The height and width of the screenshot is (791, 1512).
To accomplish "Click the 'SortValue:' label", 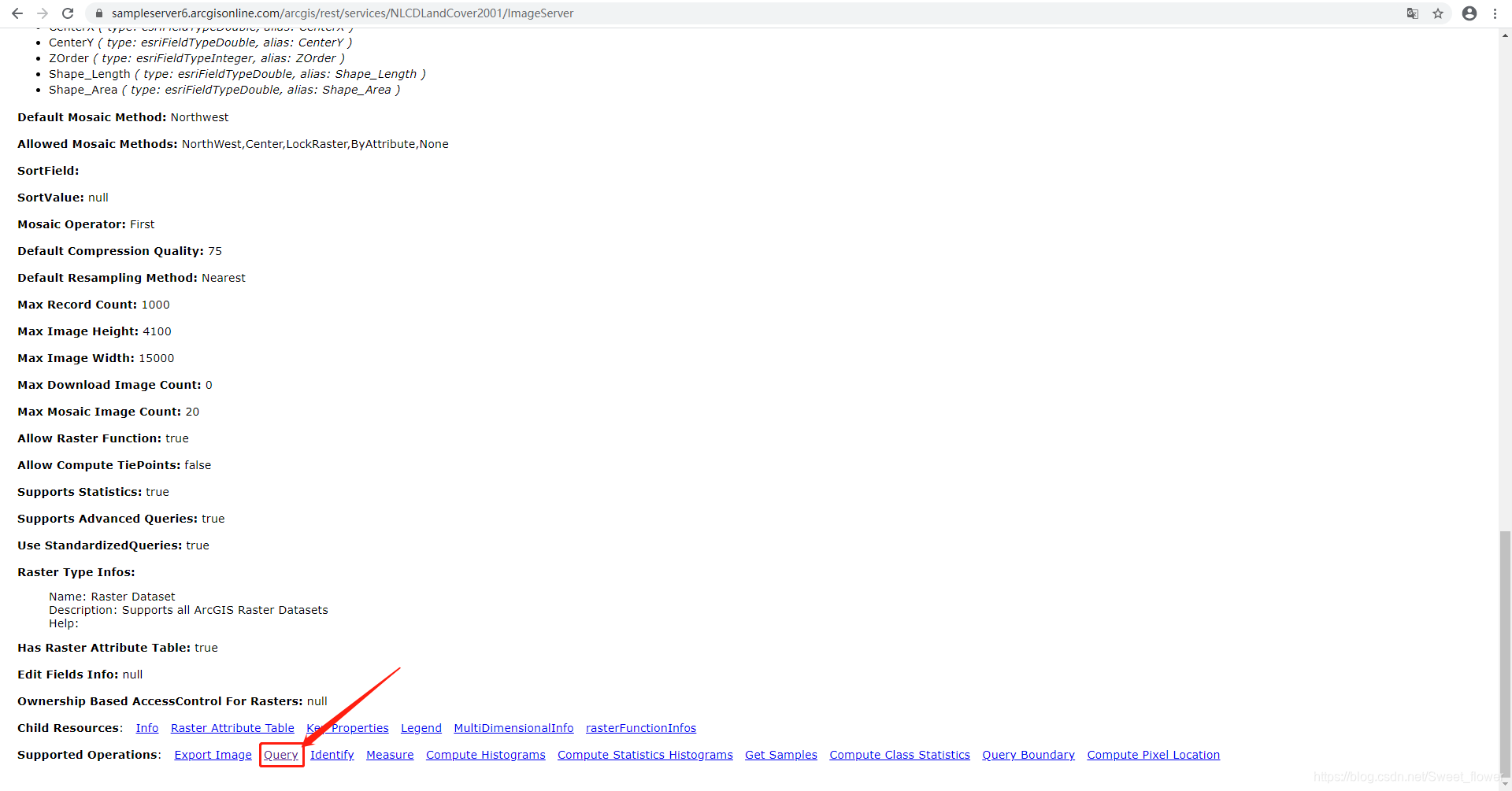I will point(50,198).
